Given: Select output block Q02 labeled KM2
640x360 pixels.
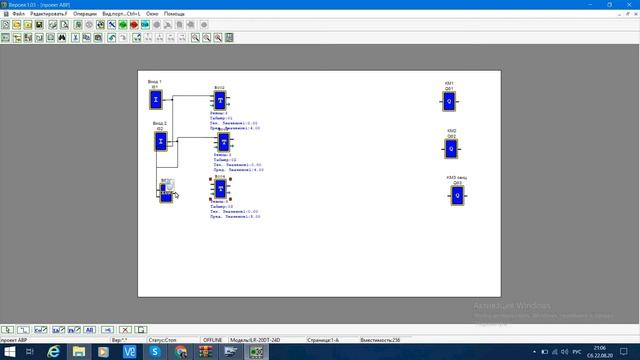Looking at the screenshot, I should pos(451,149).
